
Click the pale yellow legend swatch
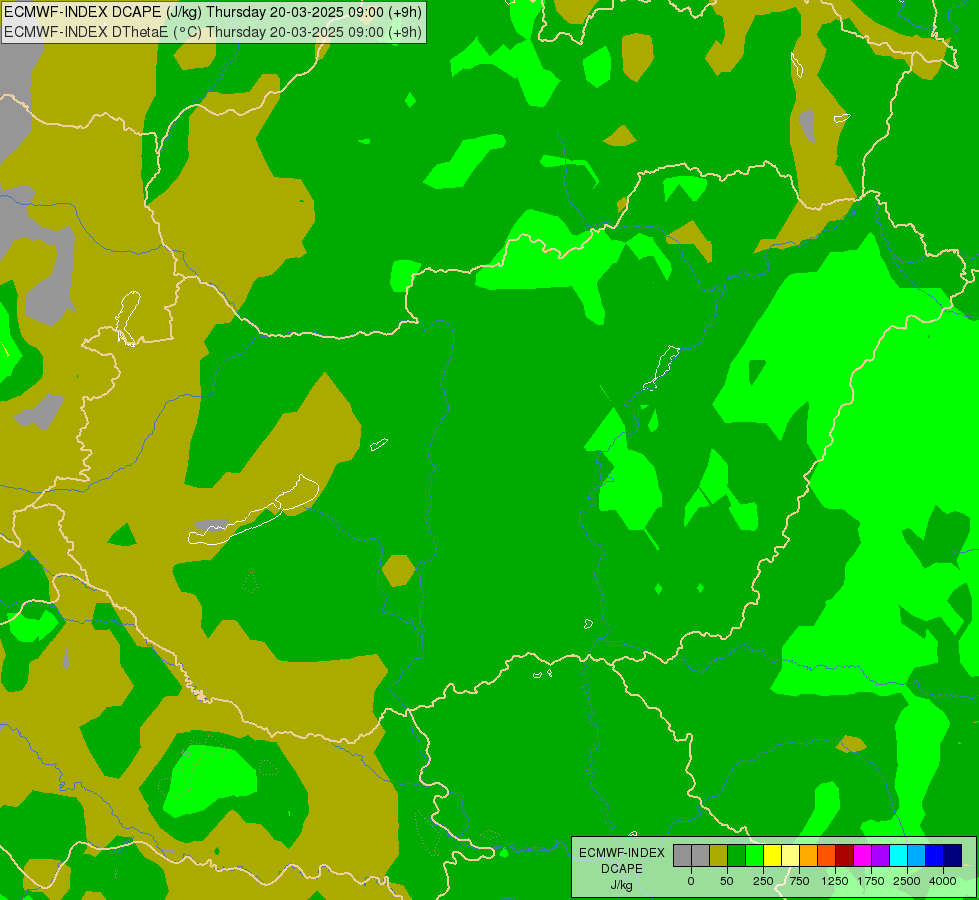click(790, 855)
